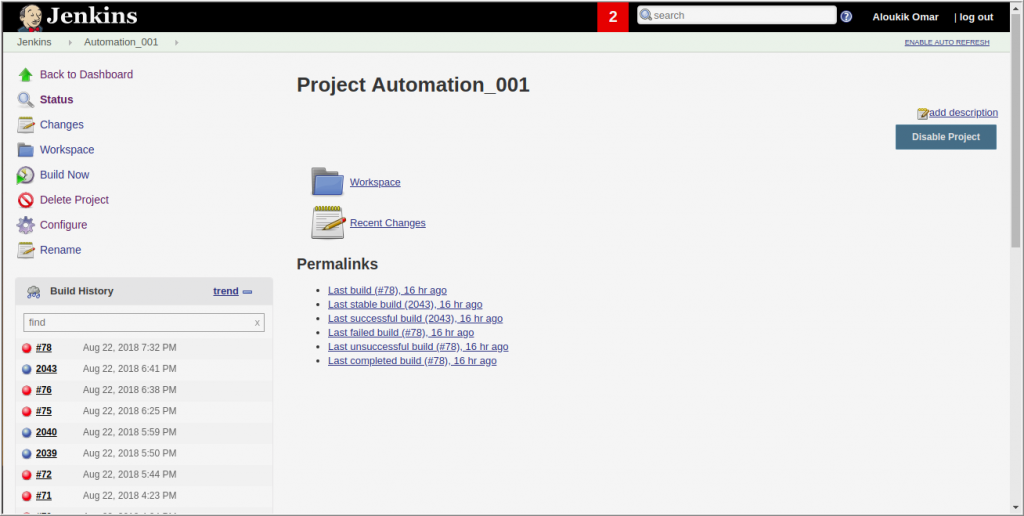Click the blue status ball for build 2043
The width and height of the screenshot is (1024, 516).
point(27,369)
